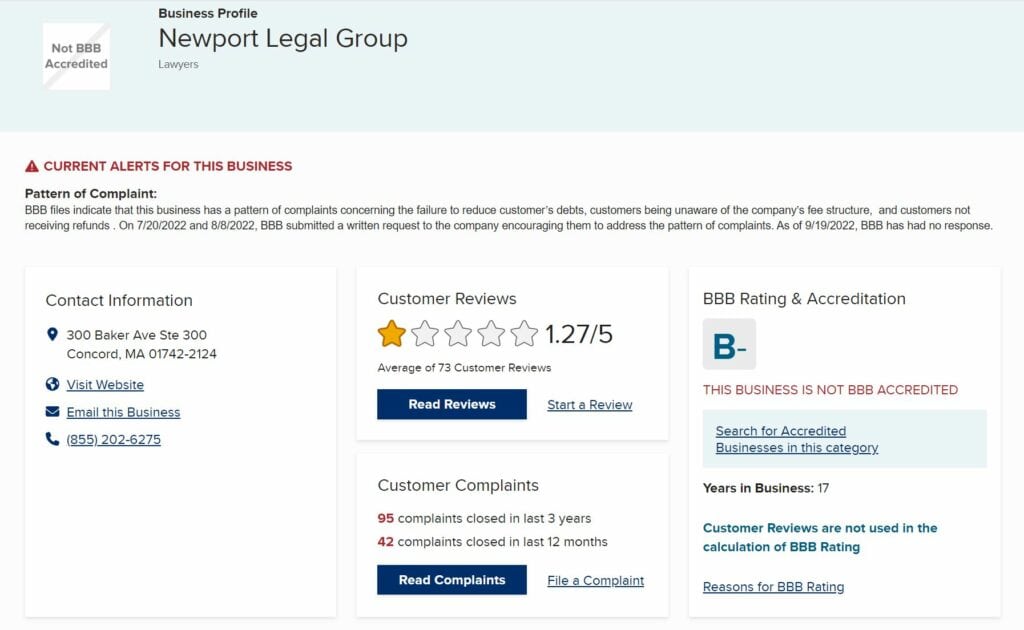The image size is (1024, 630).
Task: Click Customer Reviews are not used notice
Action: [820, 537]
